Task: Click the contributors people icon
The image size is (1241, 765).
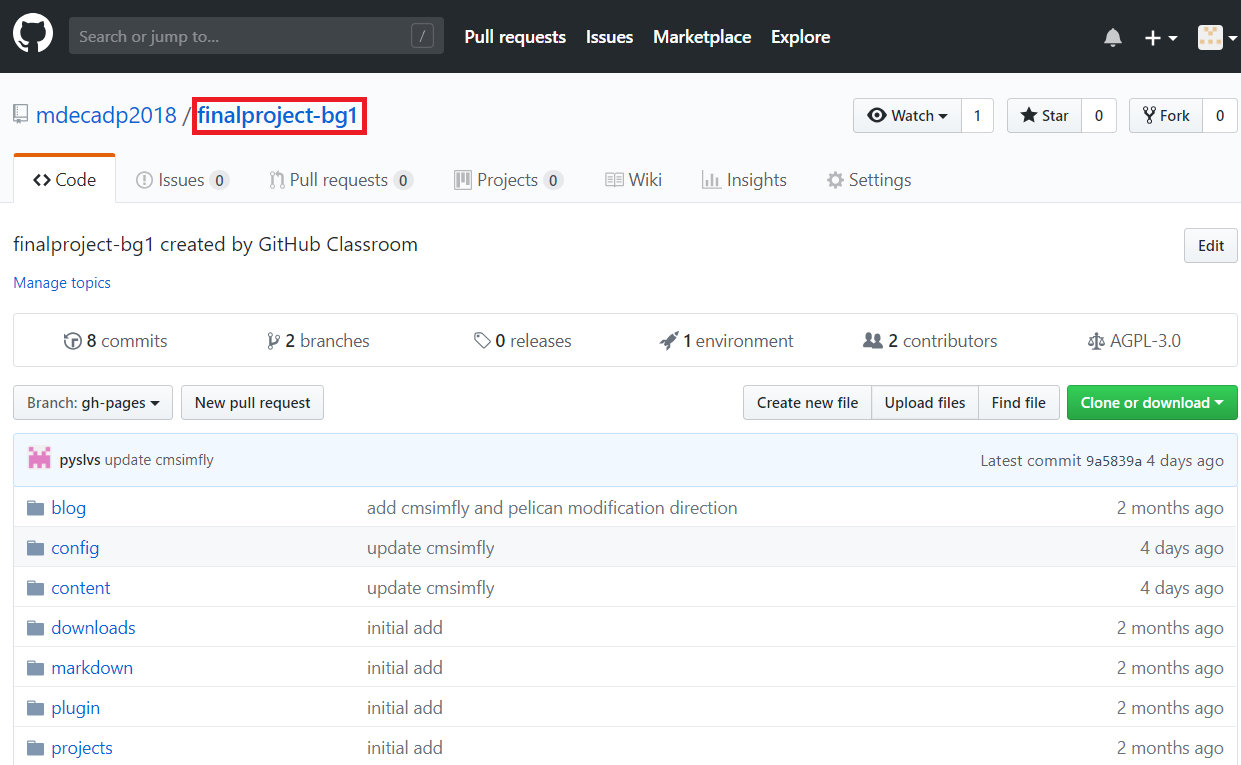Action: 873,341
